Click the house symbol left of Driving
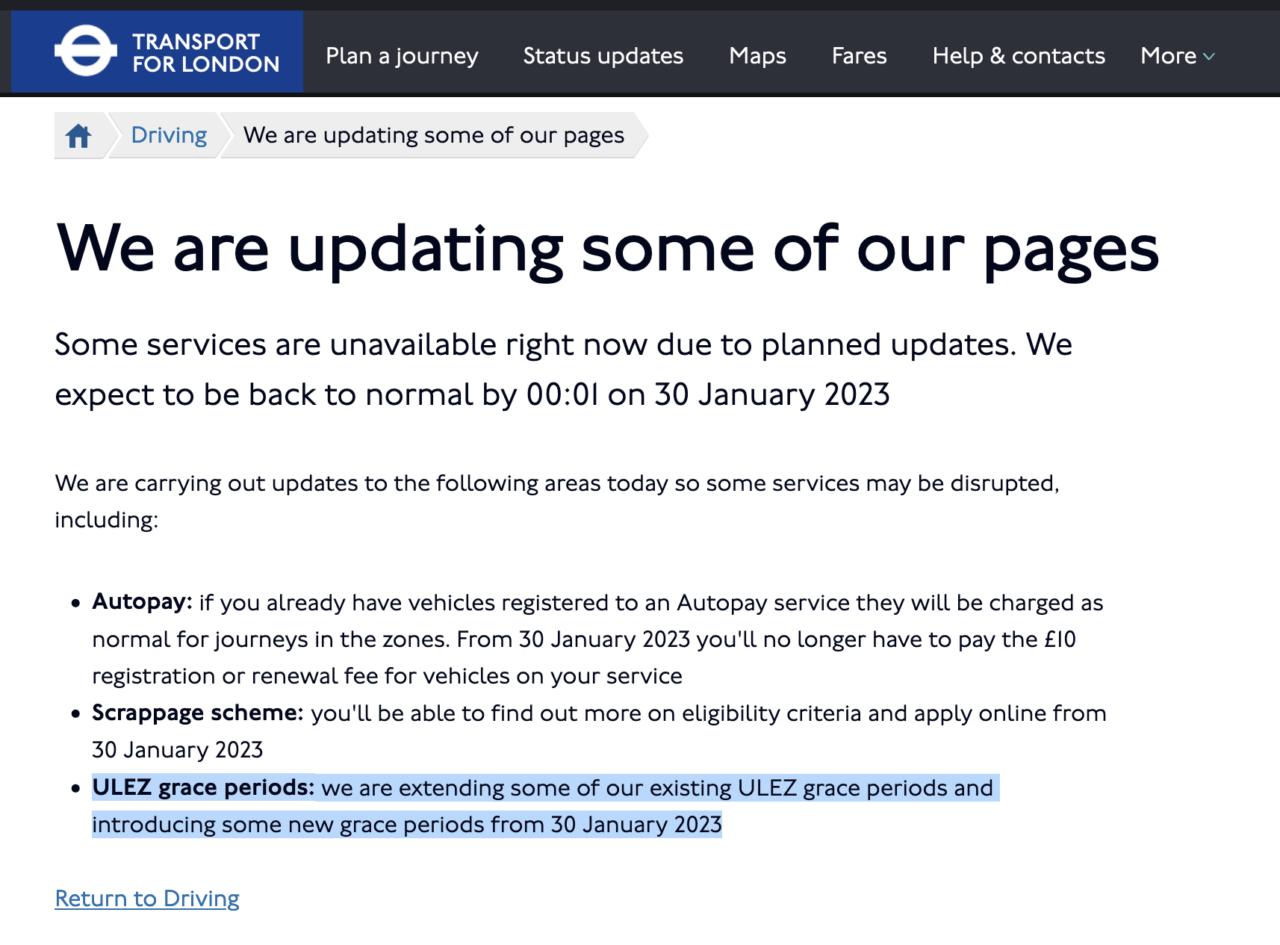 pyautogui.click(x=78, y=135)
